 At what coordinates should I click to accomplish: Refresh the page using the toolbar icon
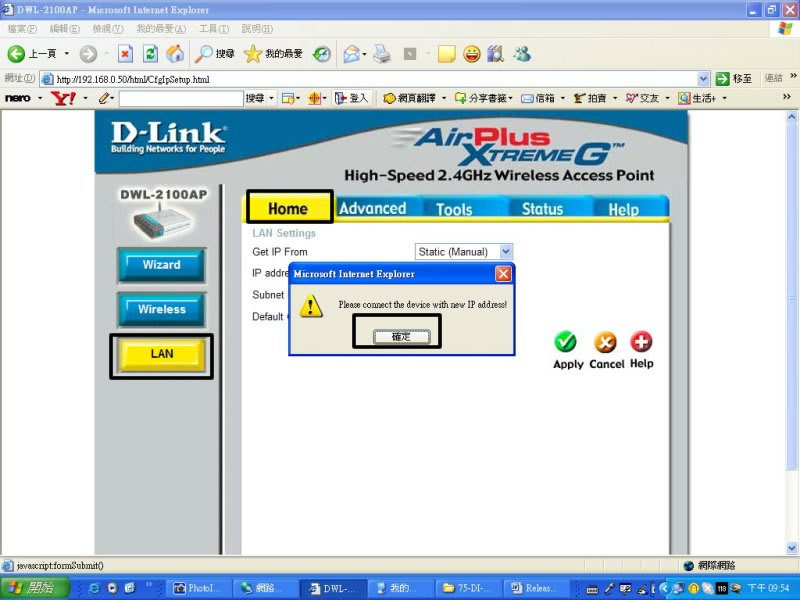(150, 54)
